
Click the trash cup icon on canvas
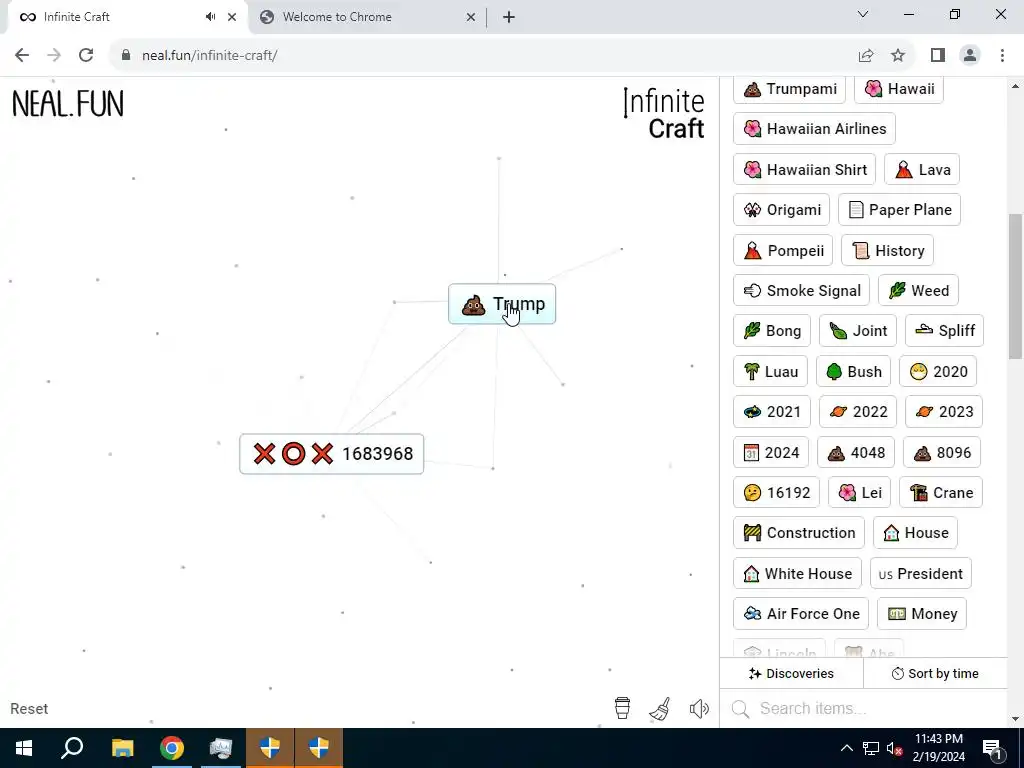coord(622,708)
